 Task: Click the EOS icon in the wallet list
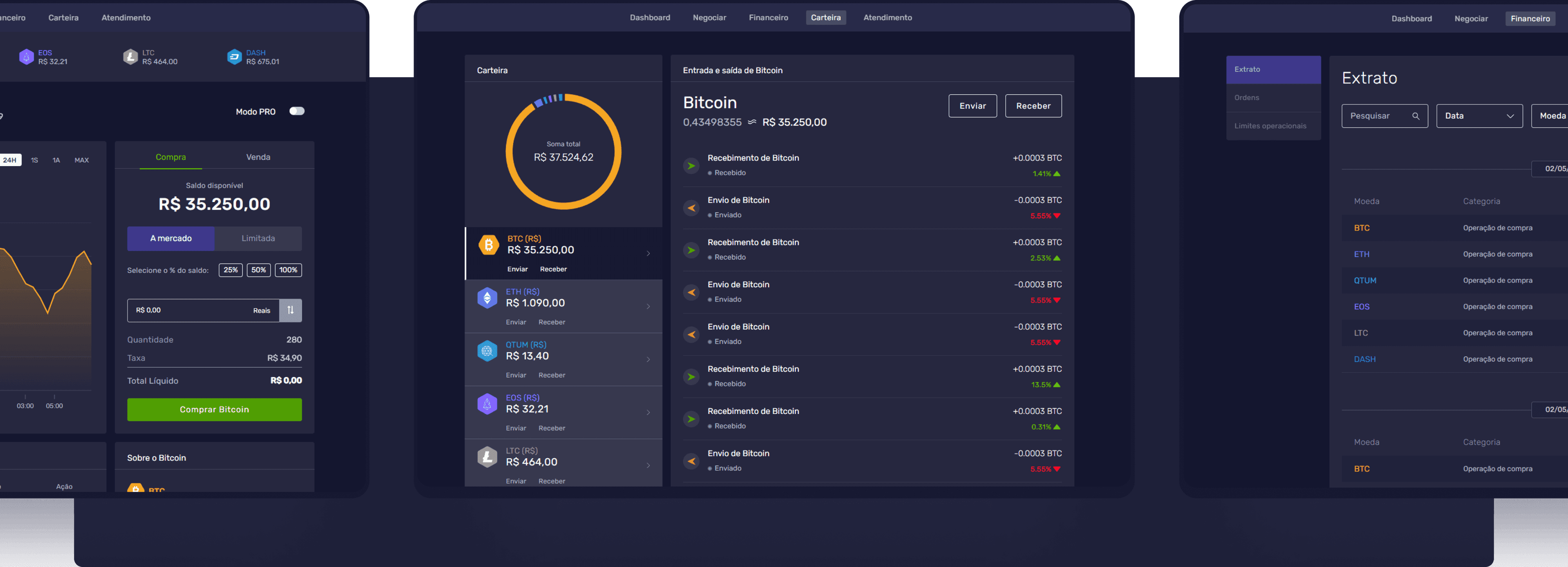[487, 404]
